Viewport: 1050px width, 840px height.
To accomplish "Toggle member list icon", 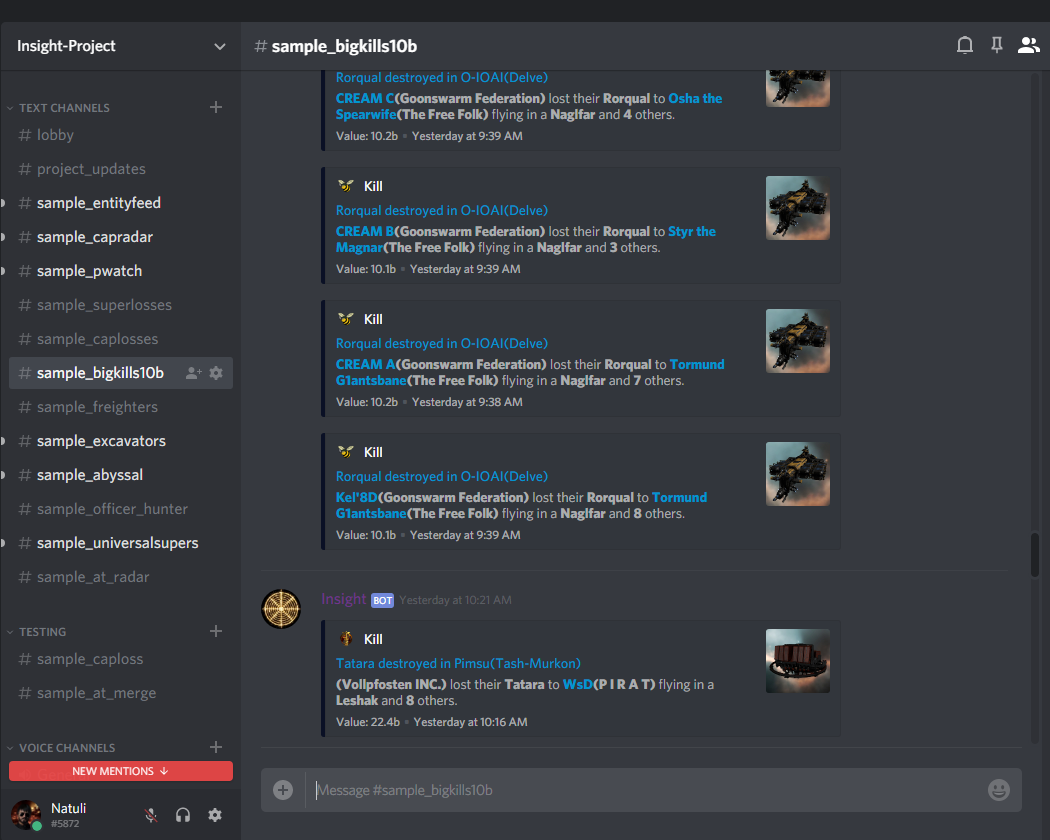I will click(x=1029, y=45).
